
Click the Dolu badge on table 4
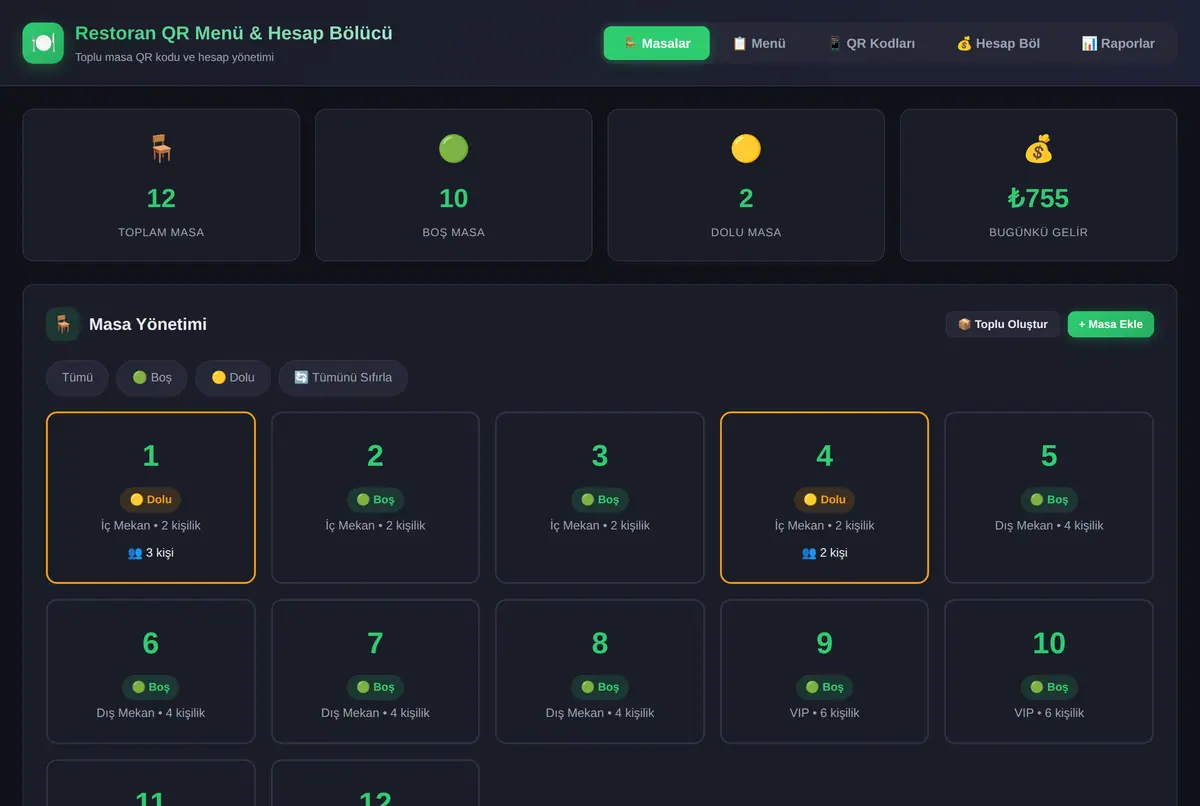point(824,499)
